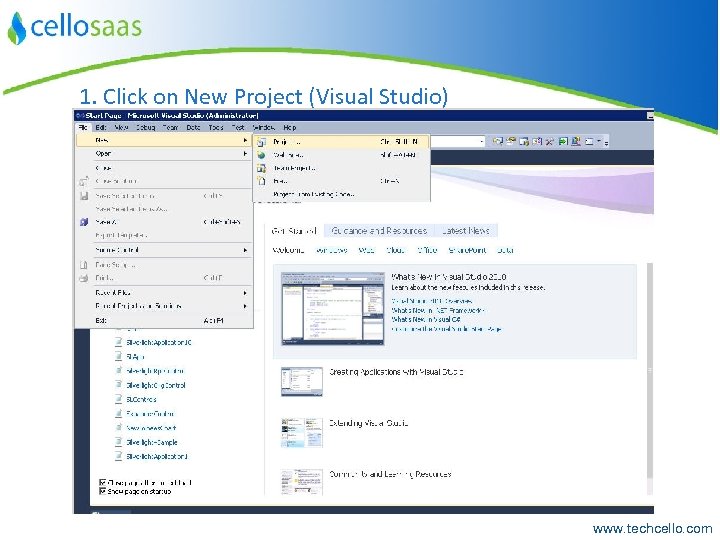This screenshot has height=540, width=720.
Task: Open Community and Learning Resources section
Action: [x=390, y=474]
